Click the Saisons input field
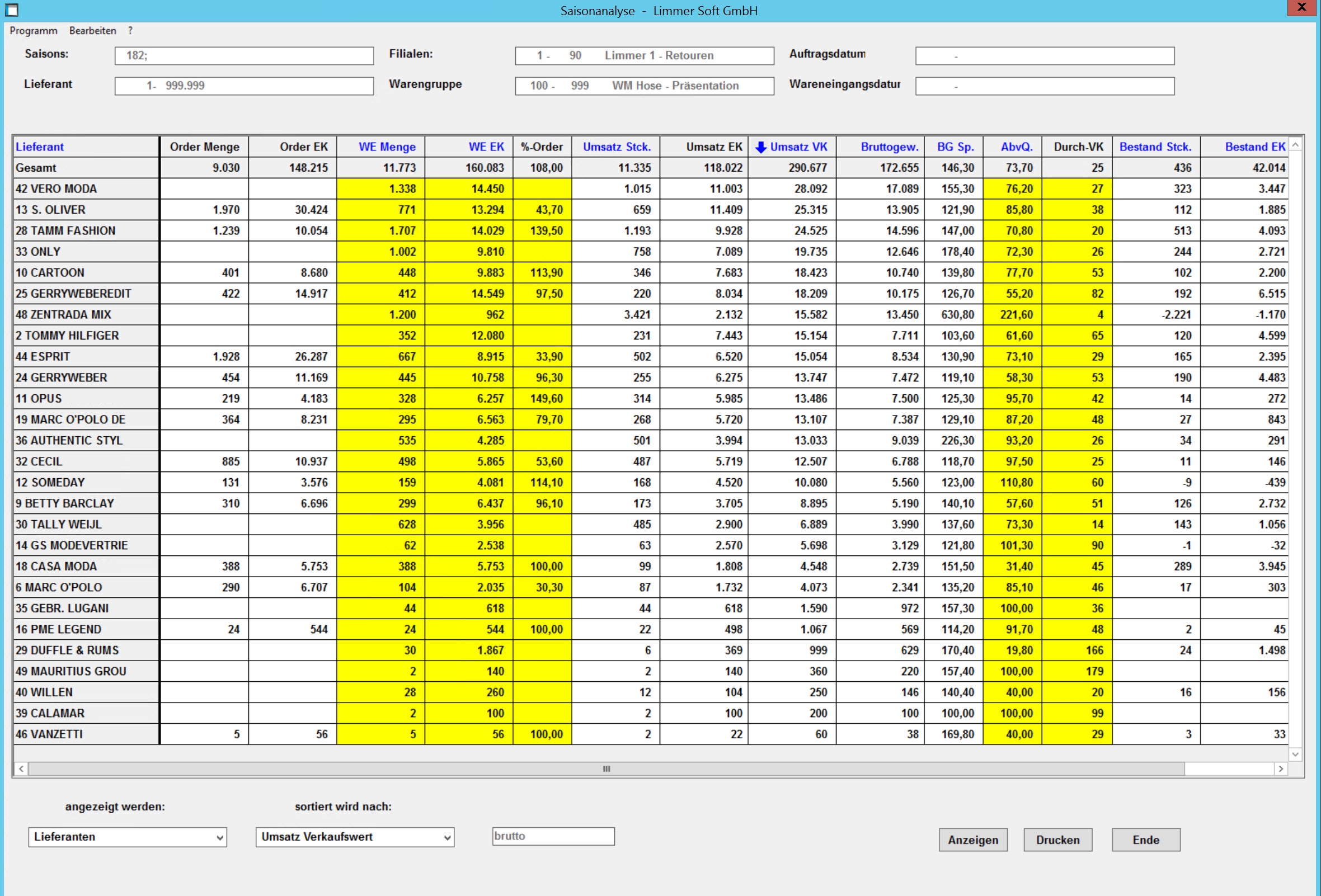Viewport: 1321px width, 896px height. tap(244, 56)
